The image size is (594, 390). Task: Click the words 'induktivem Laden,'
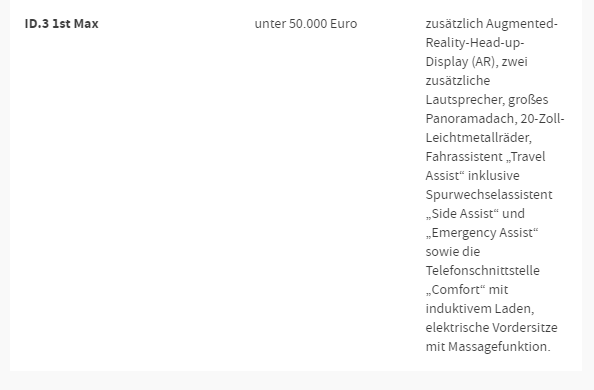click(480, 309)
